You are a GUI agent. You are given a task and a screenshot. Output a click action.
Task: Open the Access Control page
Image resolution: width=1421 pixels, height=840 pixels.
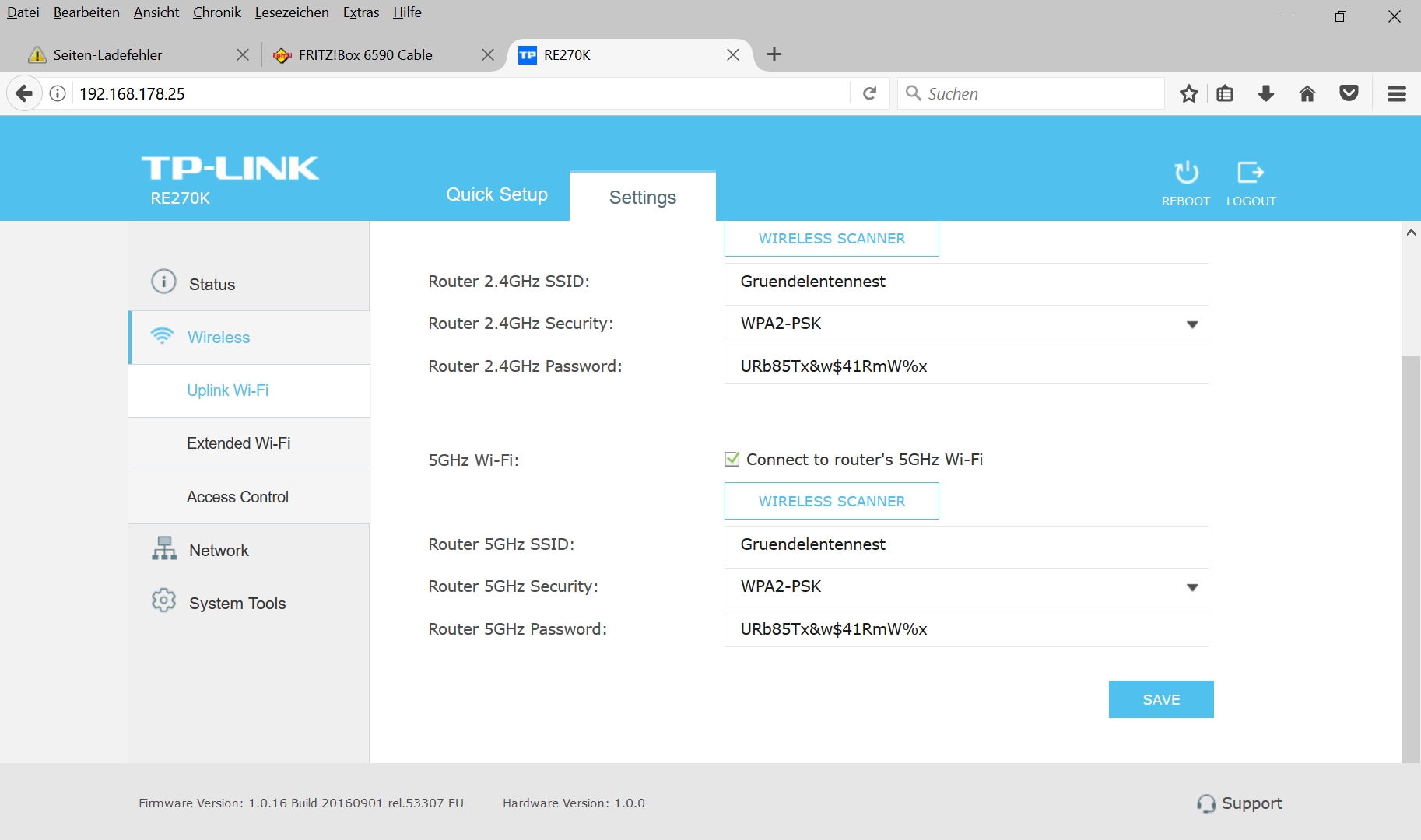click(x=249, y=497)
